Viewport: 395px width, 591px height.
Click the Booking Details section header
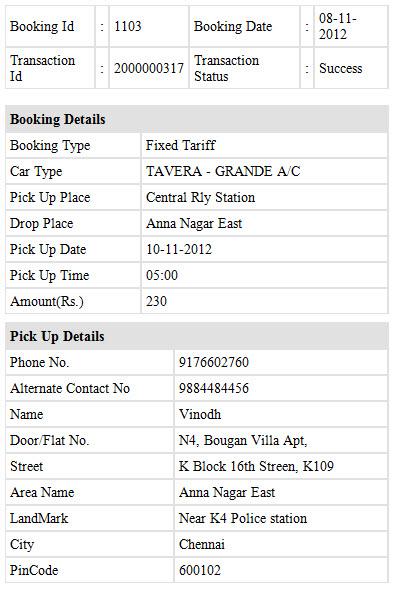click(x=197, y=119)
